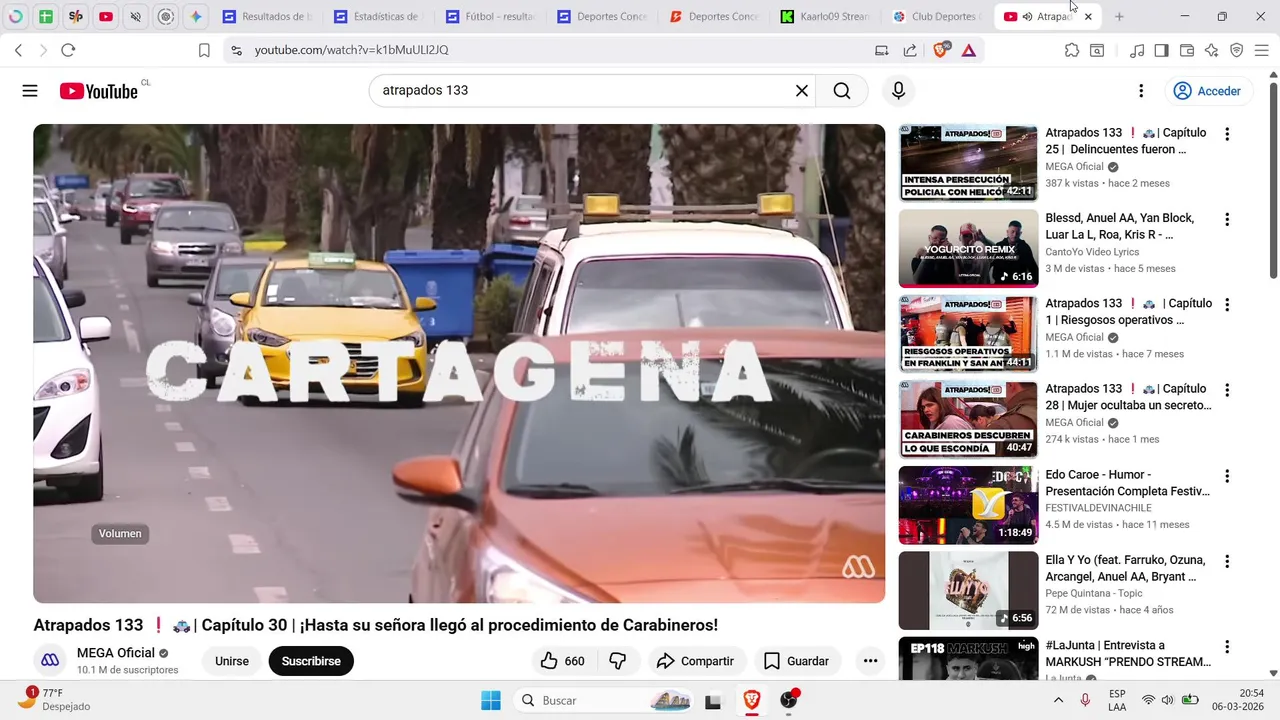Share this page from address bar
Screen dimensions: 1280x720
tap(910, 50)
